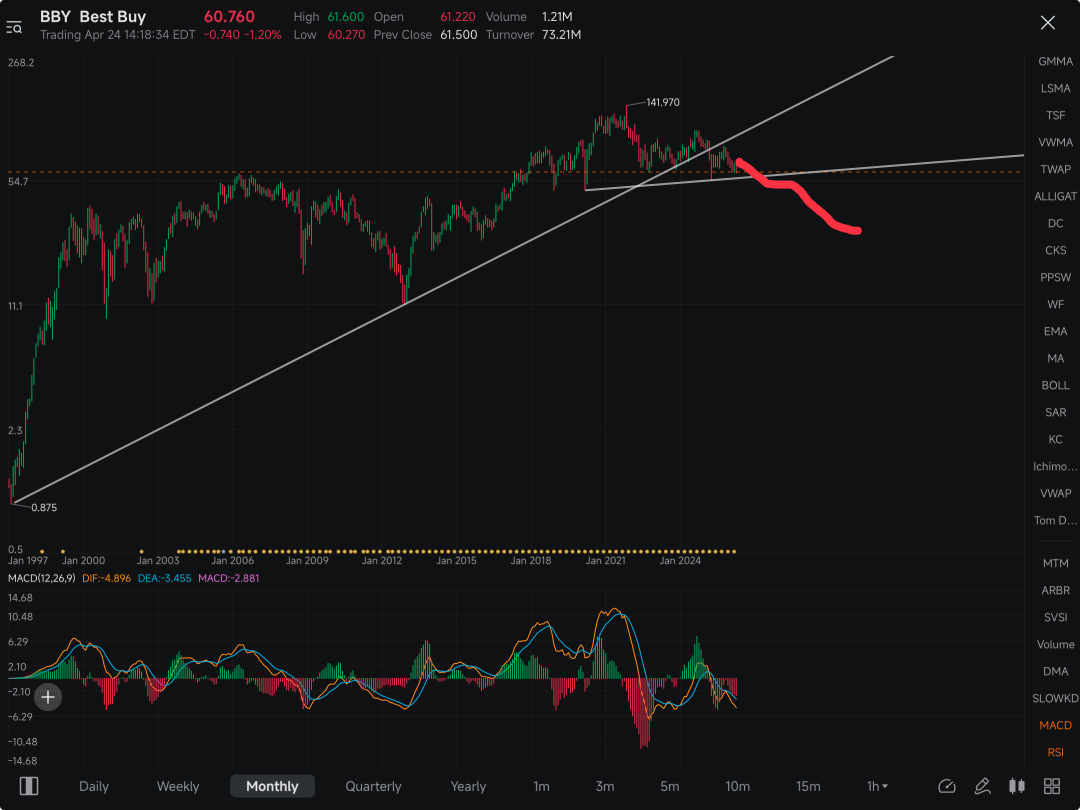This screenshot has width=1080, height=810.
Task: Click the red drawn projection line
Action: tap(799, 196)
